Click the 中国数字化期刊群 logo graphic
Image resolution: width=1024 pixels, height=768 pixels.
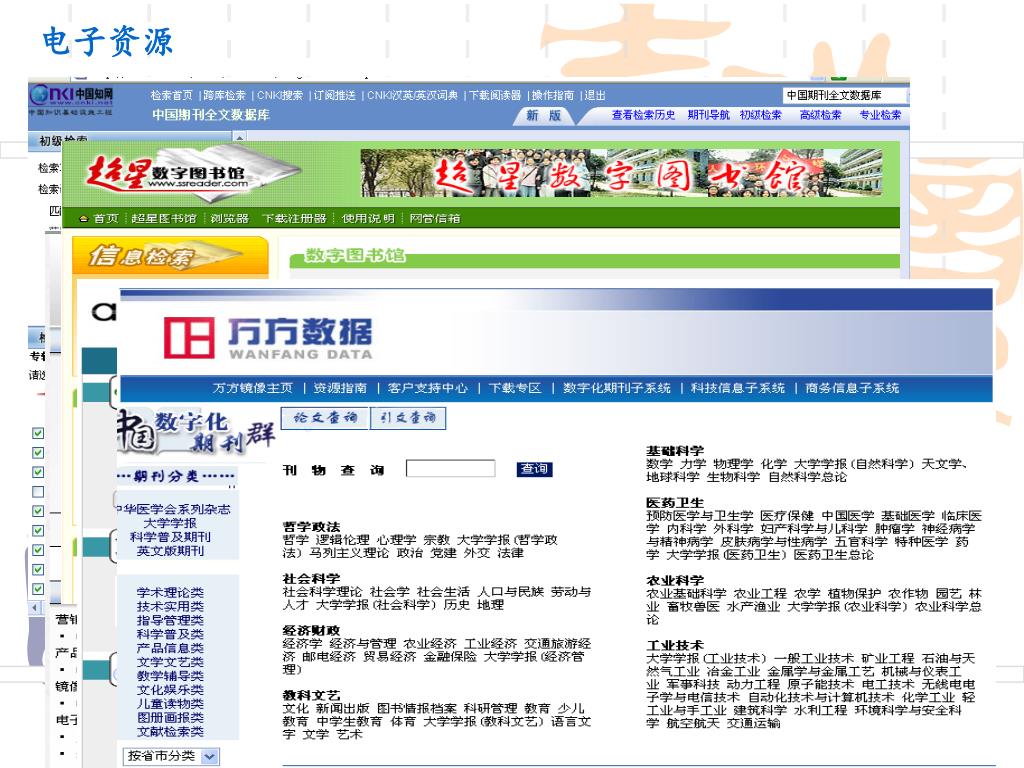click(x=195, y=432)
